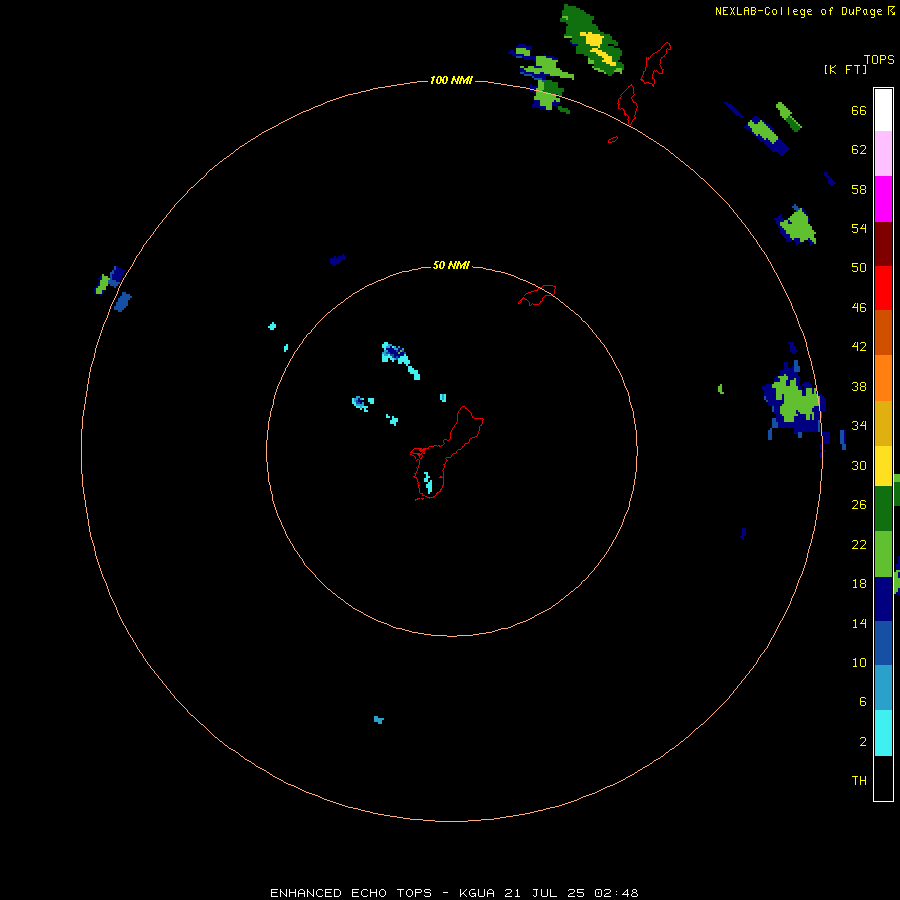Click the legend value 30

[859, 465]
